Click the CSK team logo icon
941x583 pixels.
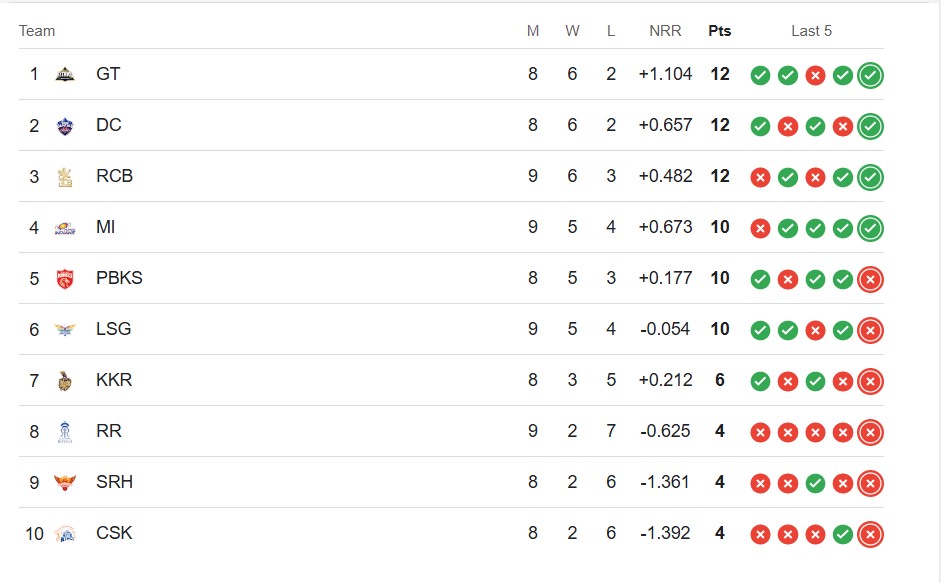(x=65, y=533)
